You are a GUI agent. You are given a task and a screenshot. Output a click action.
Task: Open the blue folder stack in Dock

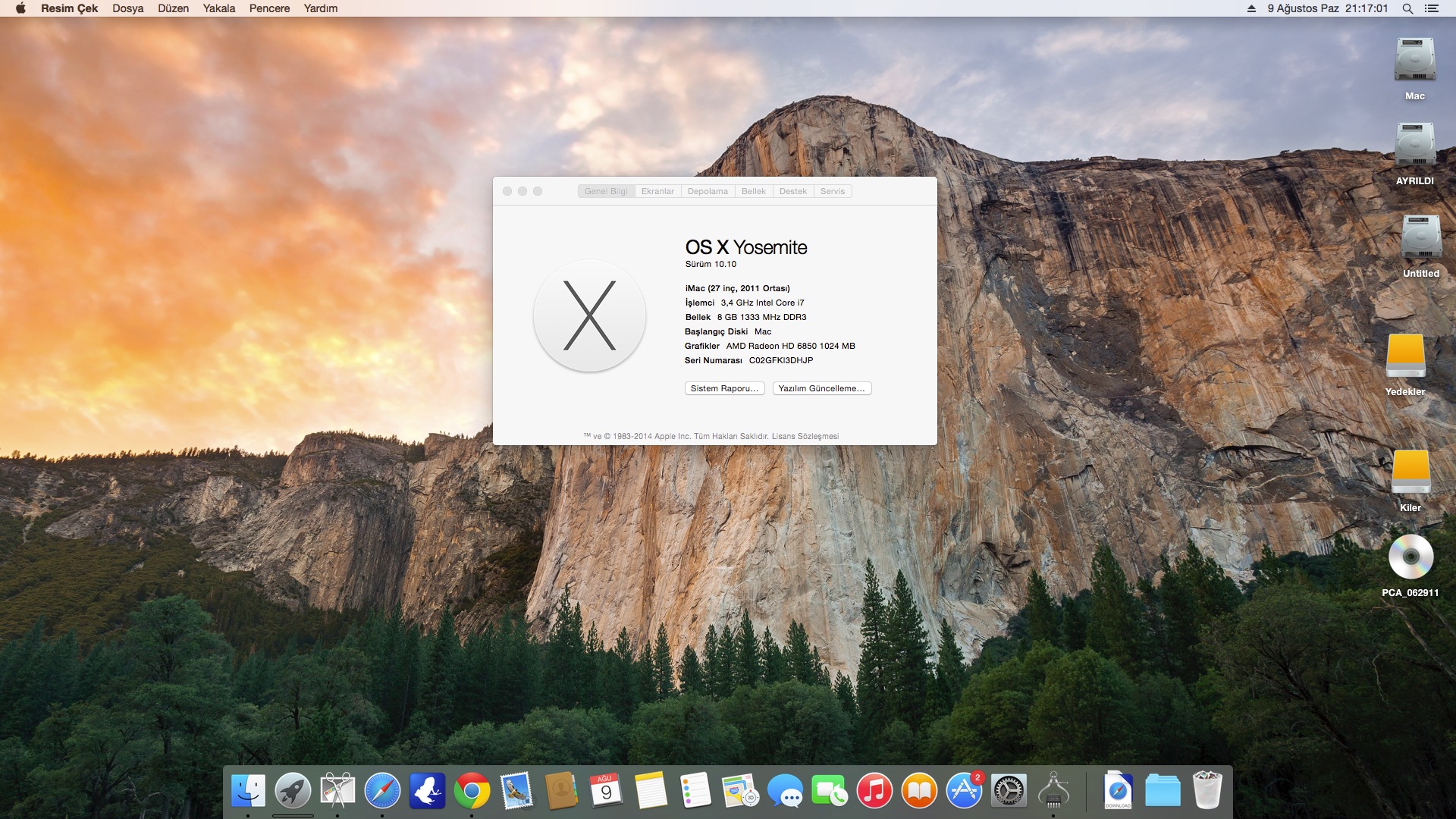coord(1163,791)
